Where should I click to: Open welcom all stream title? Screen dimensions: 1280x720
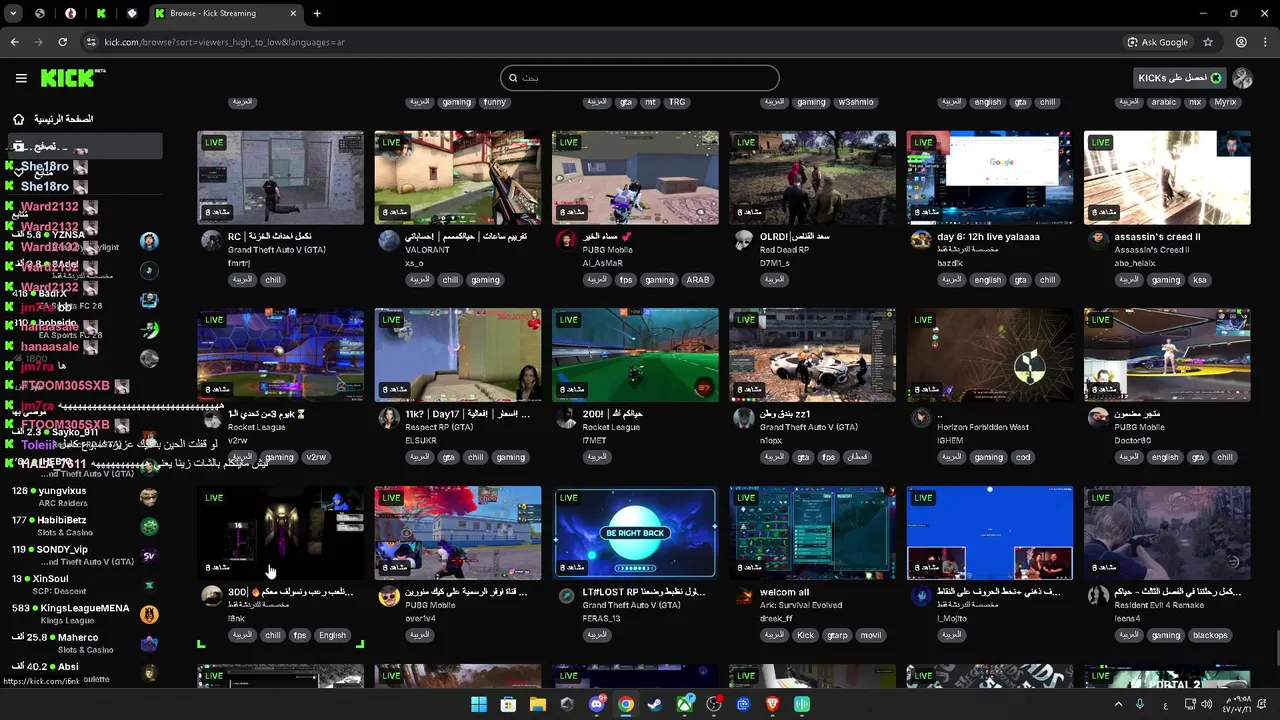point(784,592)
